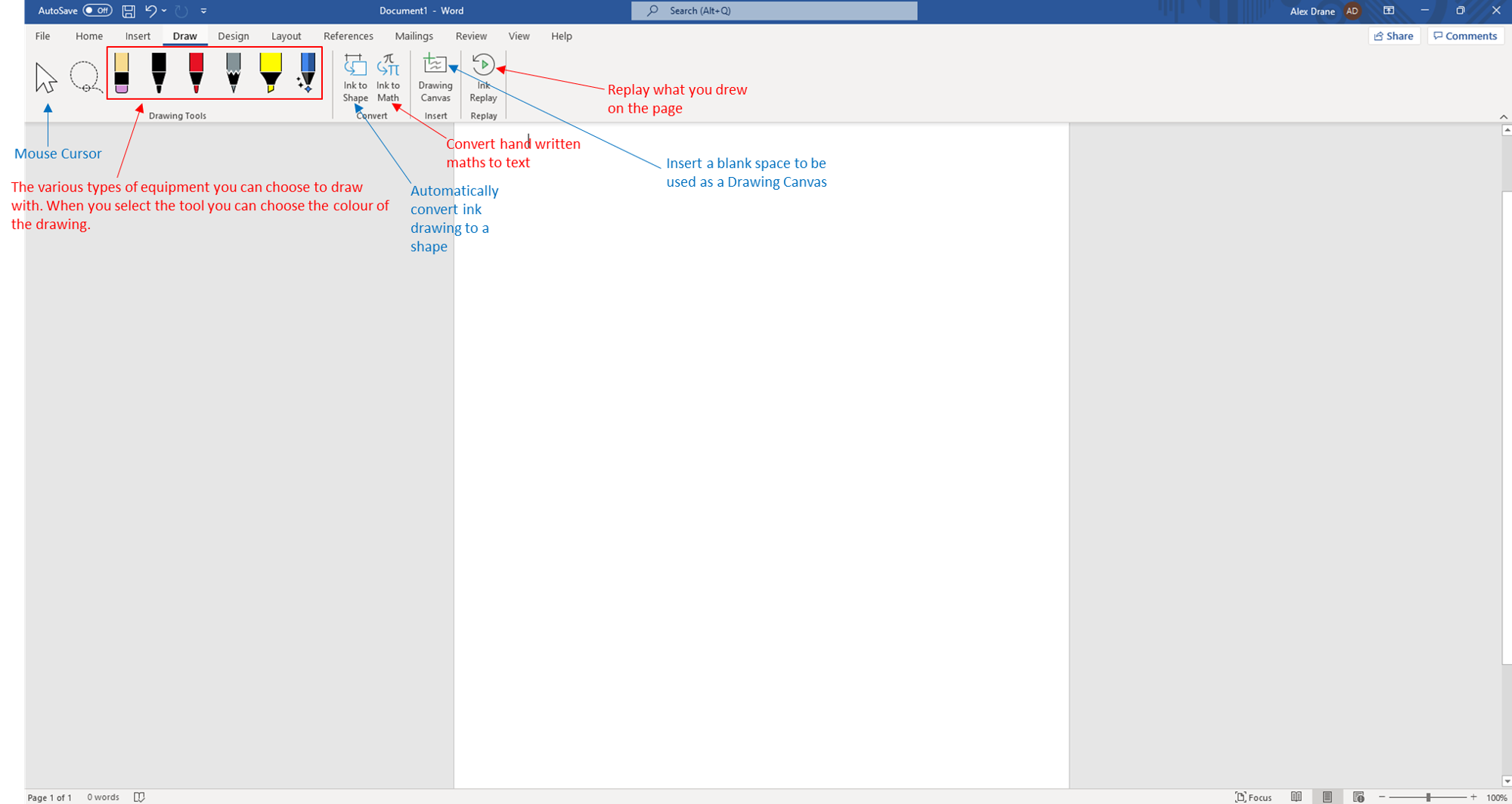Select the mouse cursor selection tool
Screen dimensions: 1512x804
click(x=46, y=77)
